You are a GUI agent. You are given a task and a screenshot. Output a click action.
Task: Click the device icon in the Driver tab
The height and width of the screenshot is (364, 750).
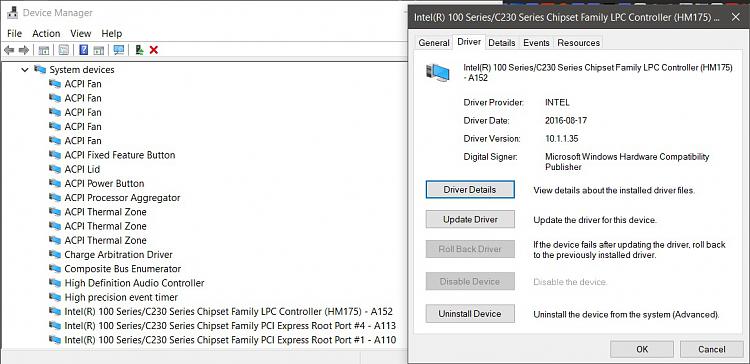(437, 73)
